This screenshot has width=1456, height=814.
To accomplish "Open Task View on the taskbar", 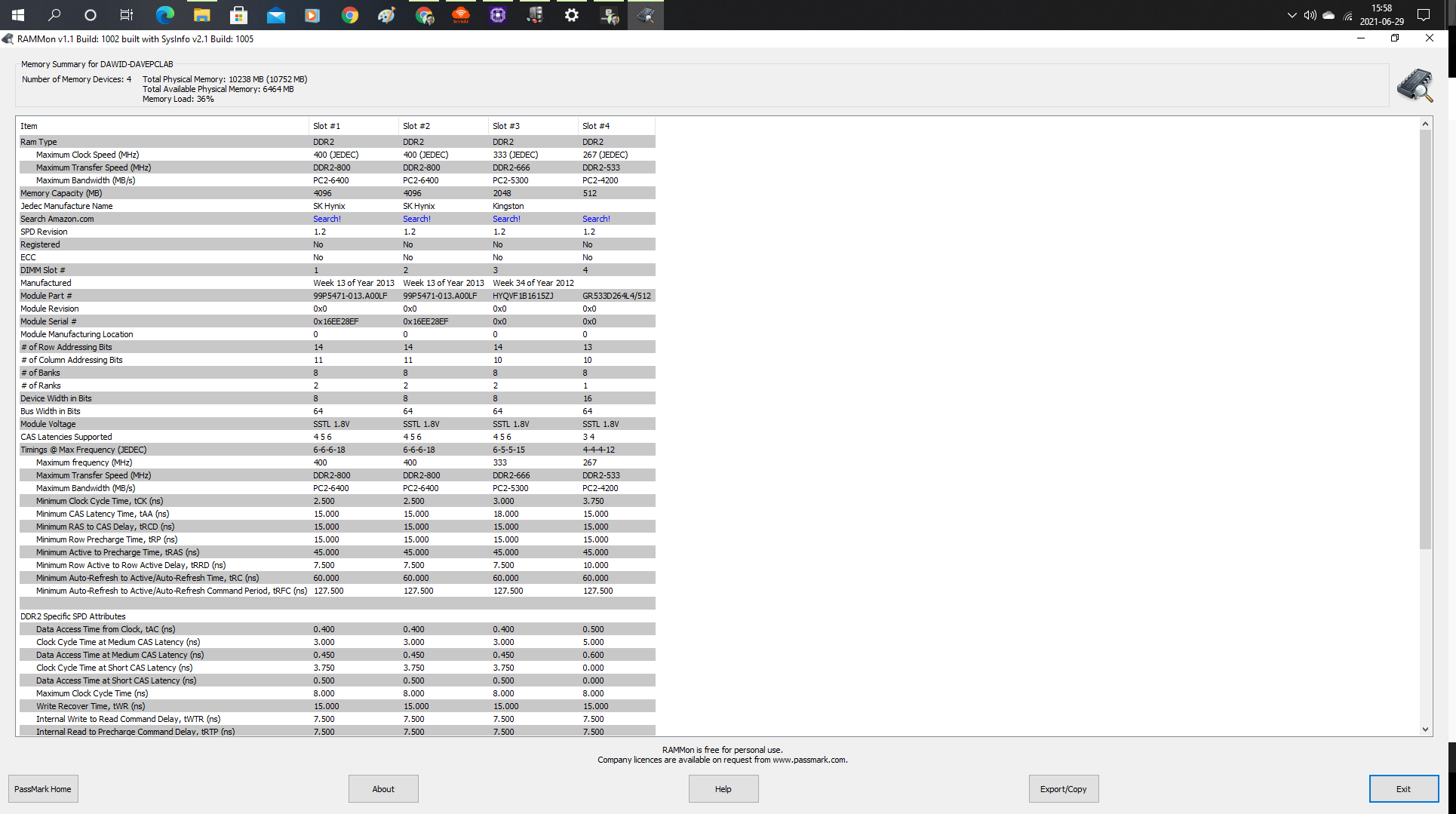I will 127,15.
